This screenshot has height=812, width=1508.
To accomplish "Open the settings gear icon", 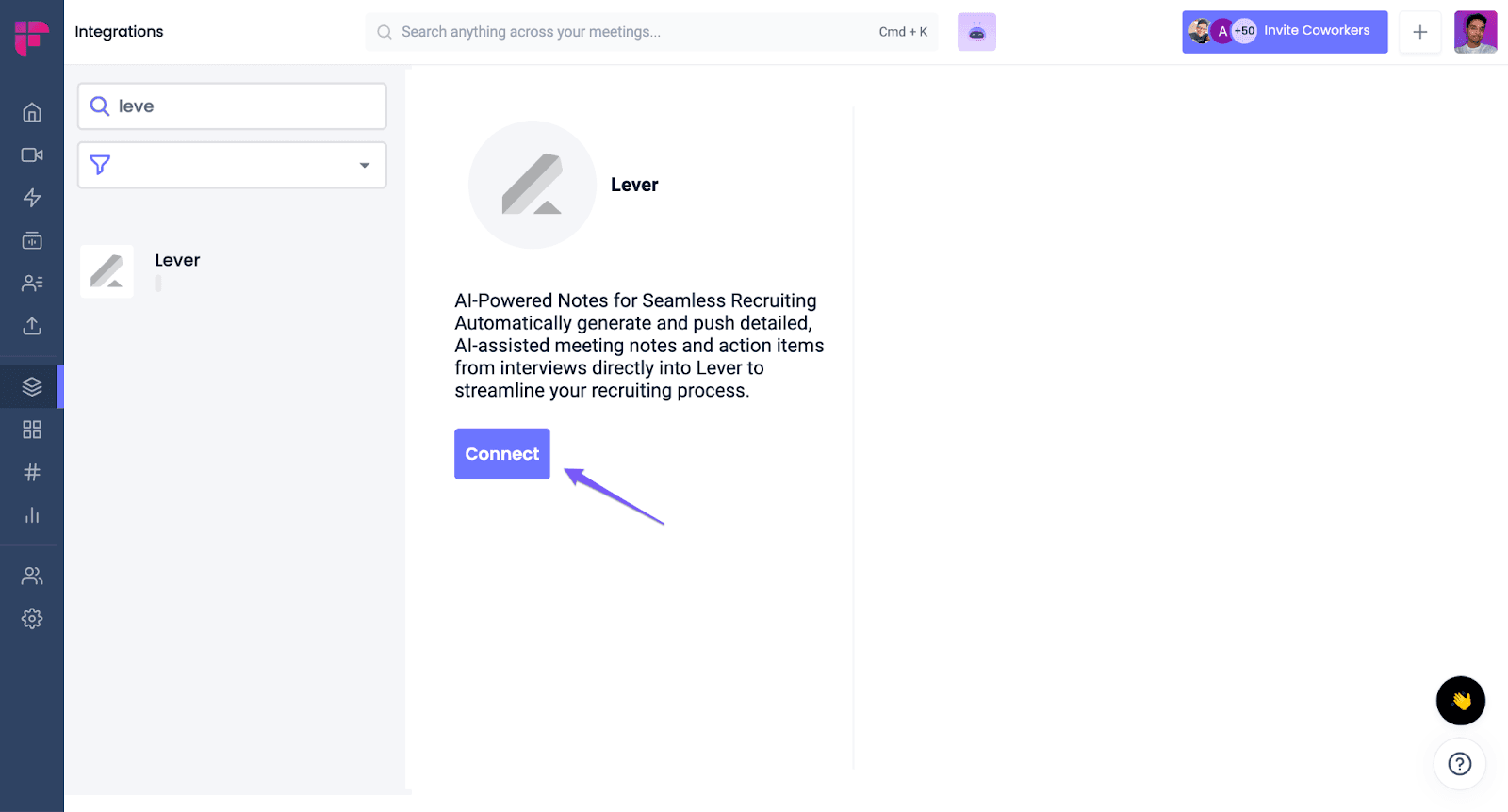I will (32, 619).
